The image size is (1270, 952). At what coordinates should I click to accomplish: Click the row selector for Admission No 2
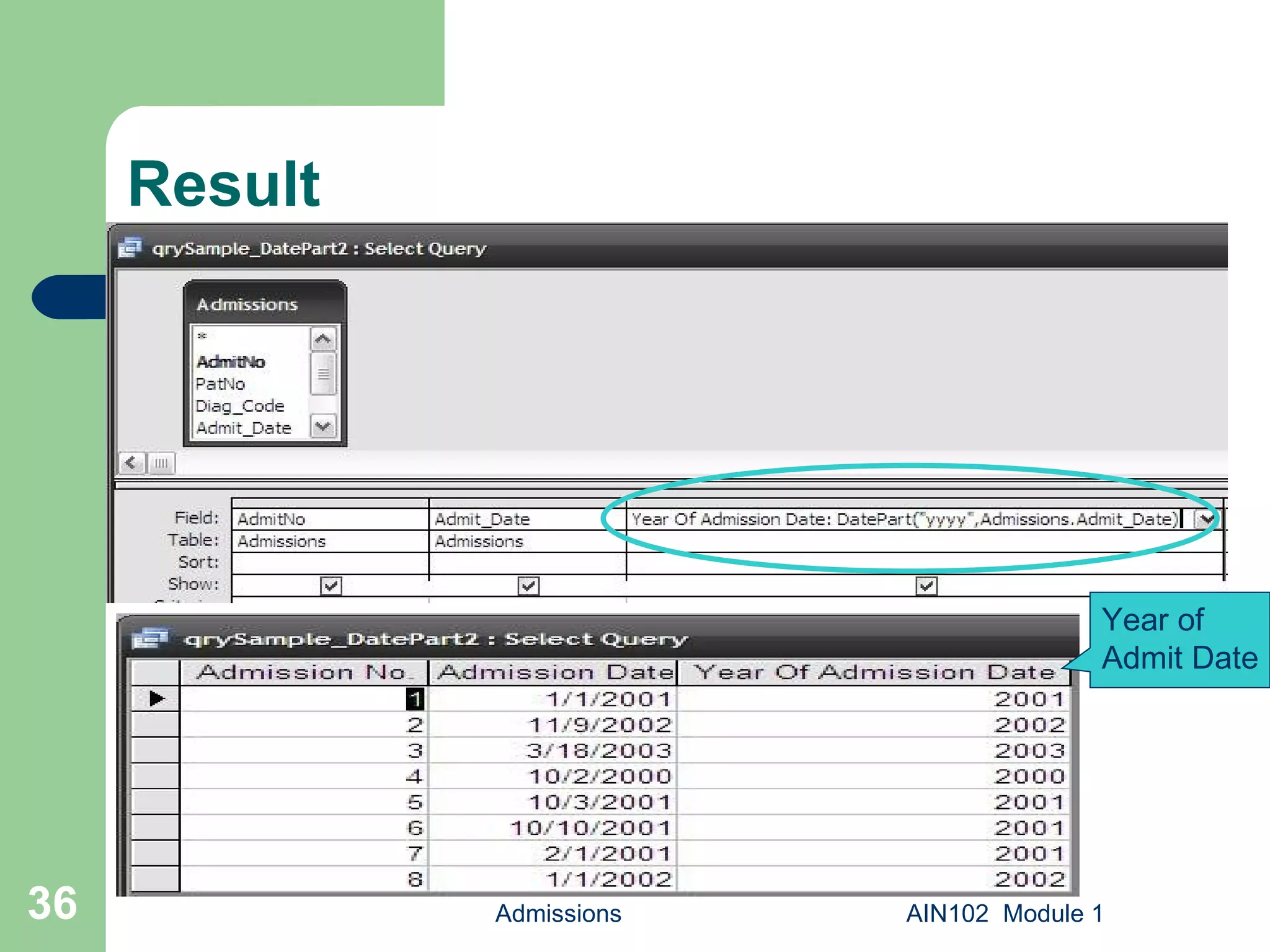(x=155, y=725)
